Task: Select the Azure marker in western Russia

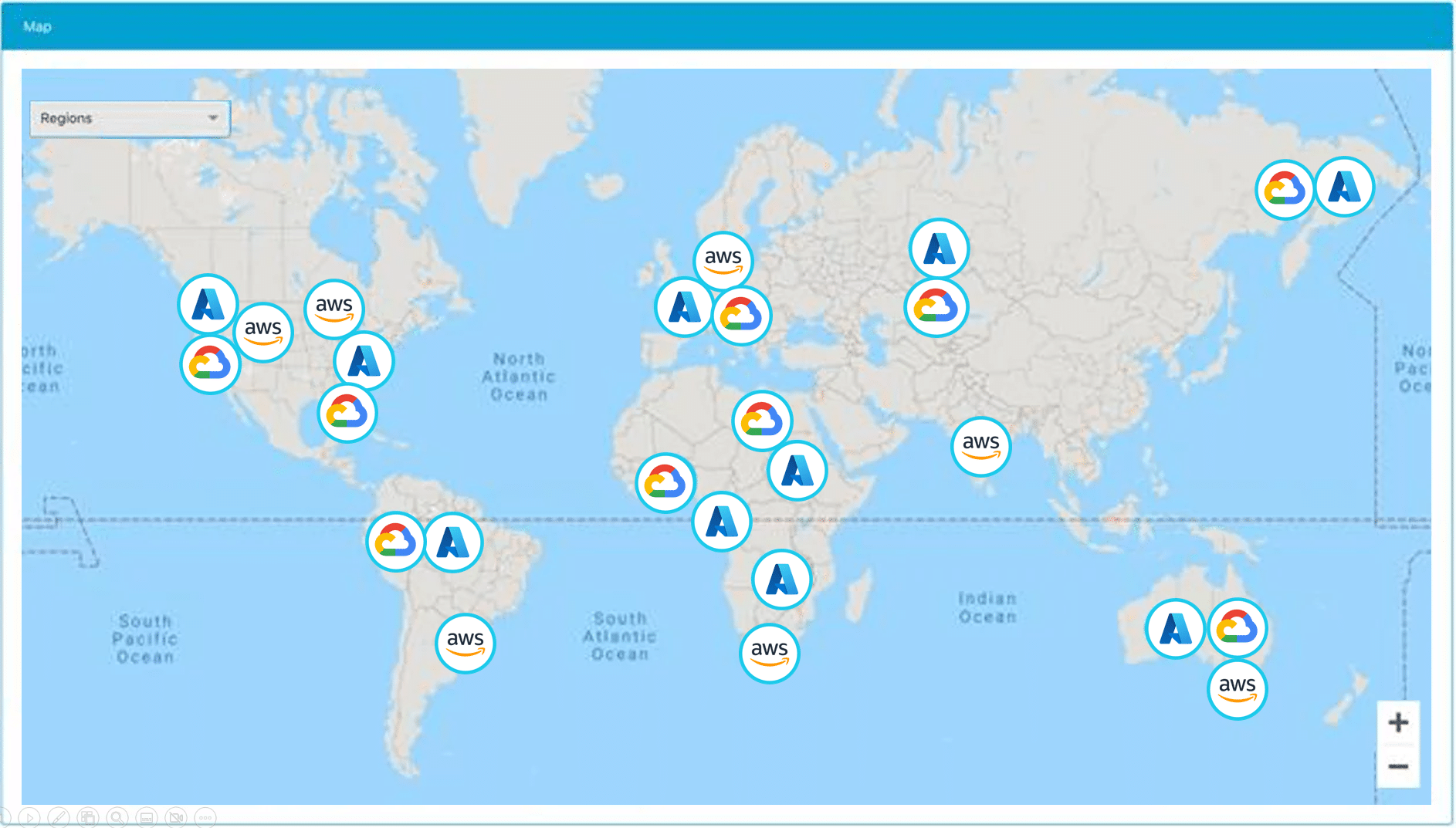Action: click(x=939, y=249)
